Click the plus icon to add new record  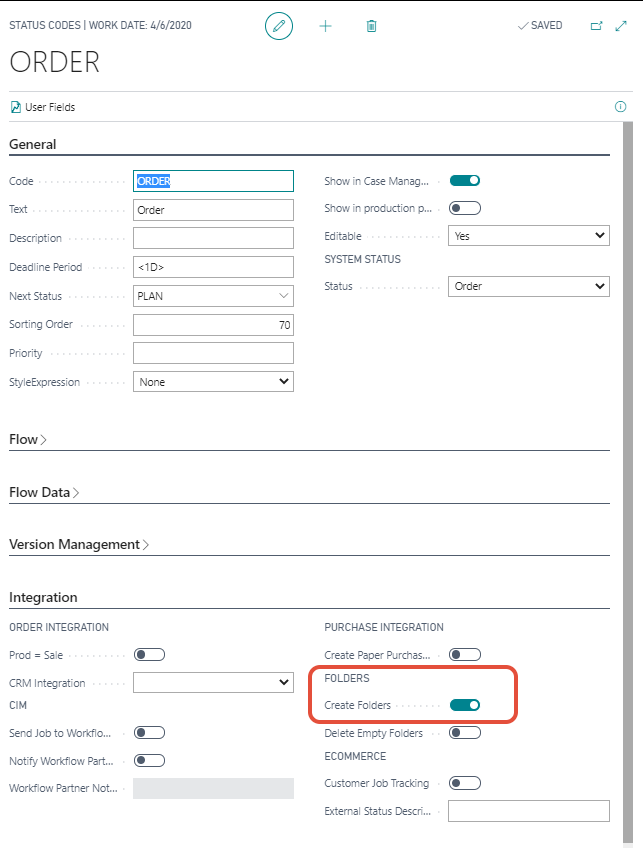325,26
